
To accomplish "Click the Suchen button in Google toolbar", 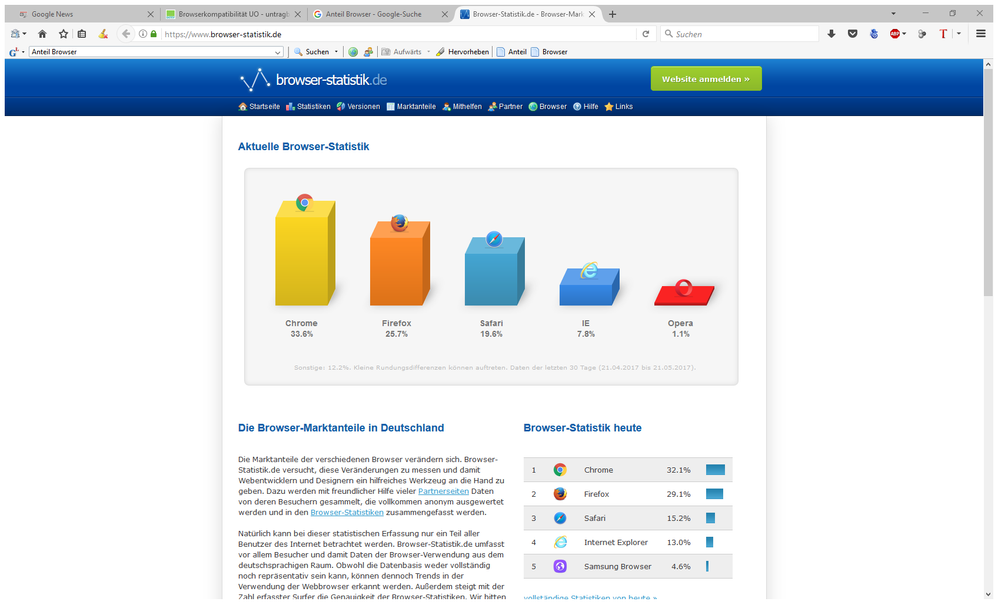I will [312, 52].
